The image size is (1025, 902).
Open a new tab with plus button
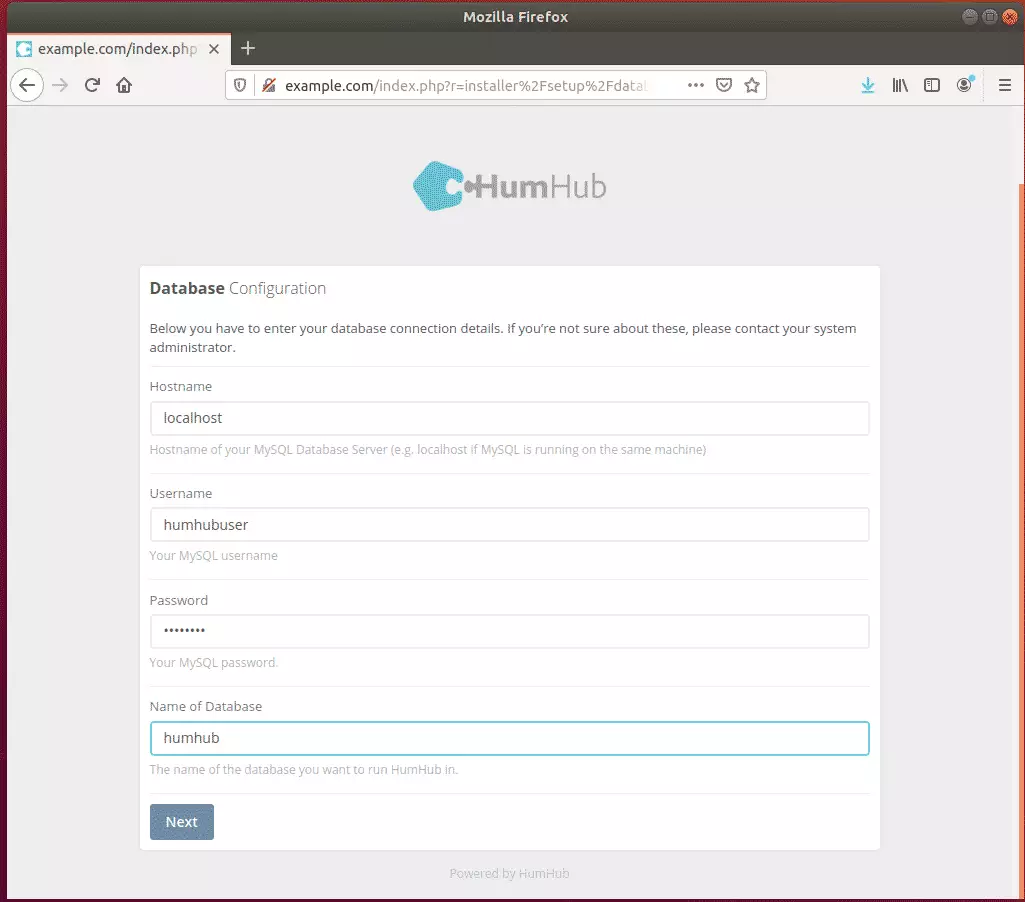tap(248, 48)
